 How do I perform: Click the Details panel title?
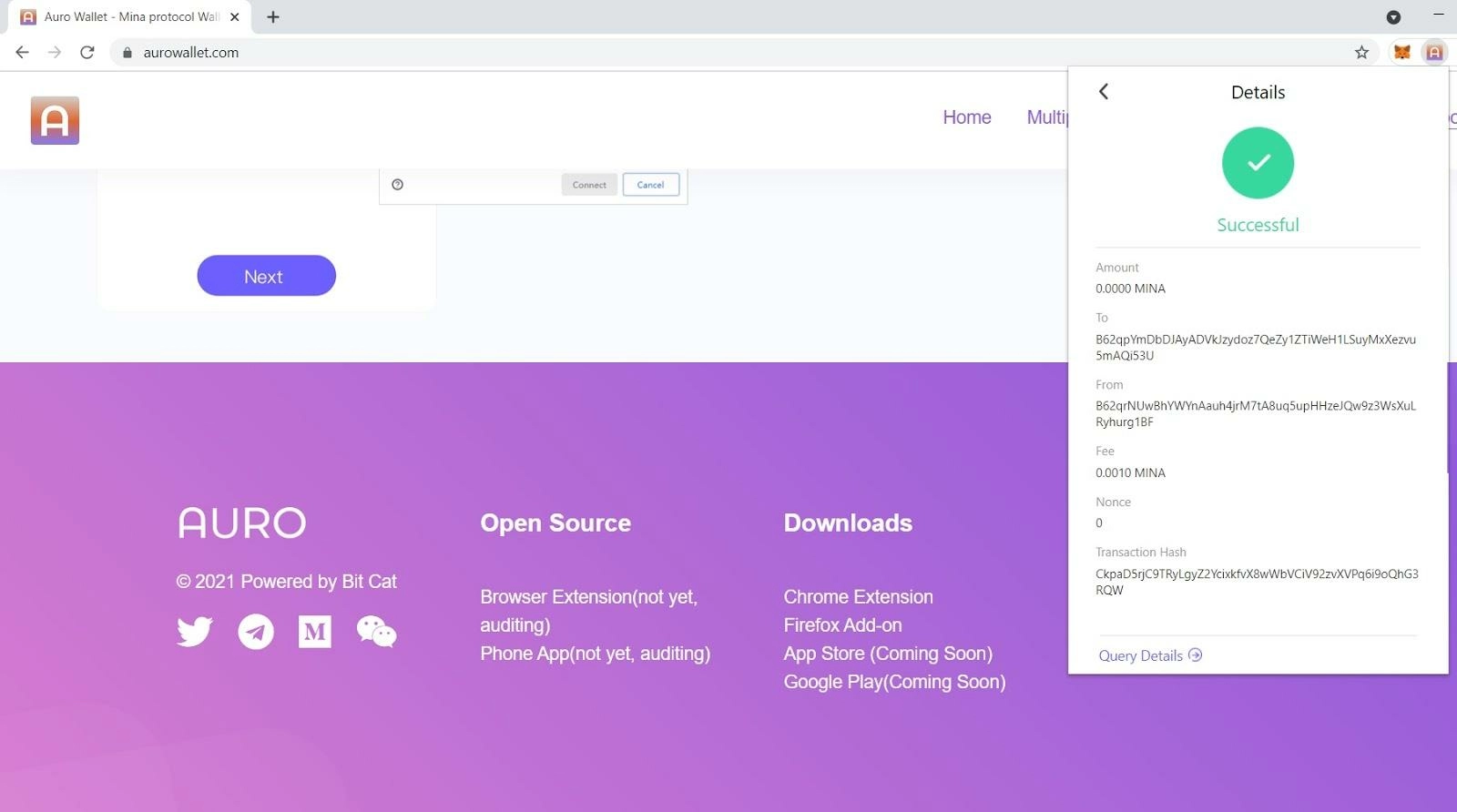[1258, 92]
